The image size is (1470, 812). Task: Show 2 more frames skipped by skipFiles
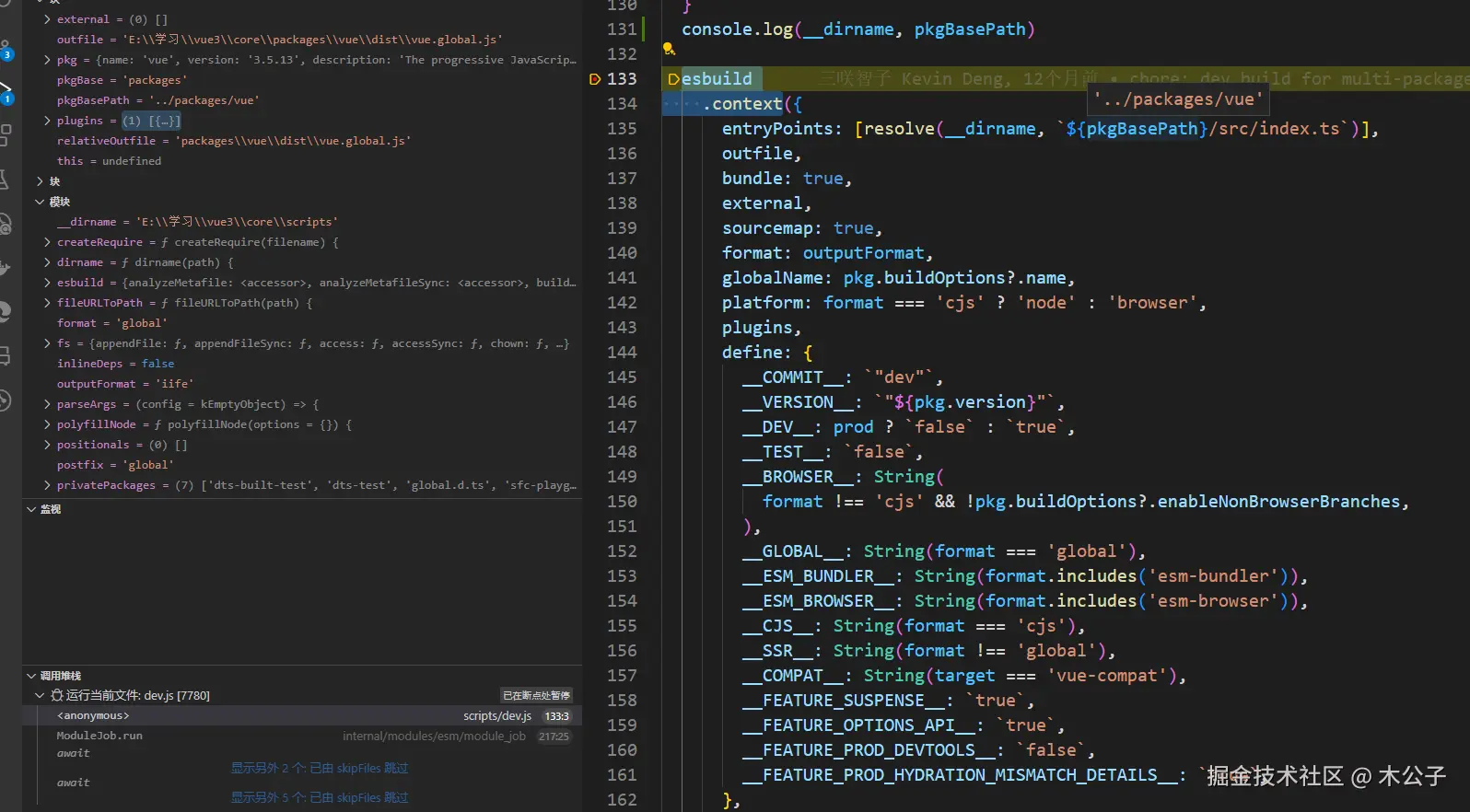tap(319, 768)
